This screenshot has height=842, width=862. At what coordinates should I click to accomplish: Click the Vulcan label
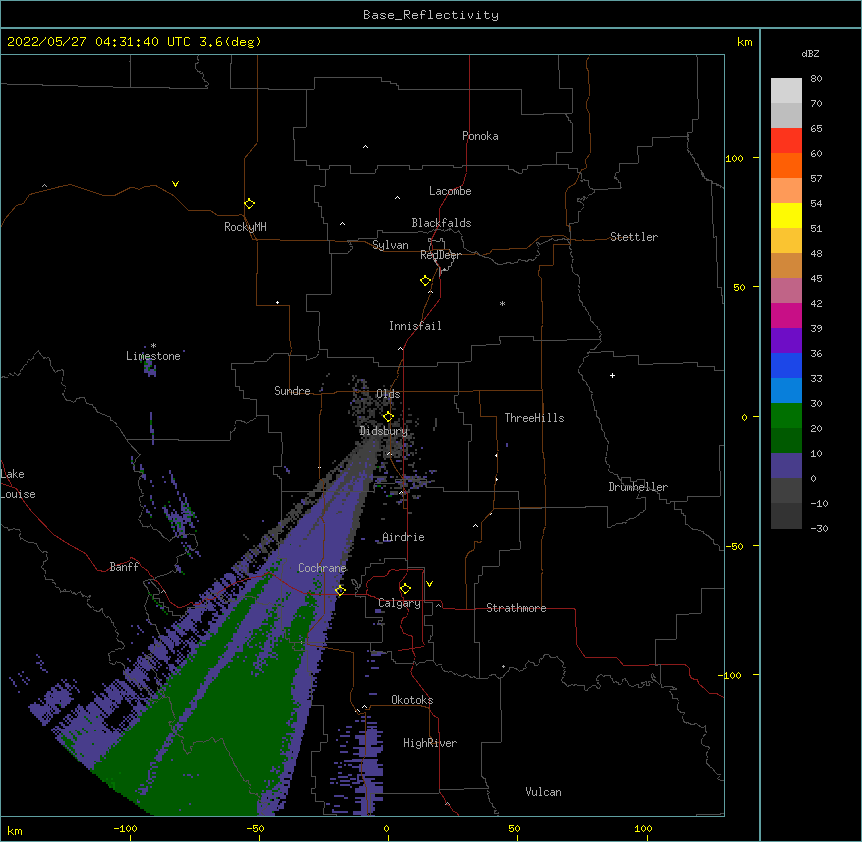point(543,792)
